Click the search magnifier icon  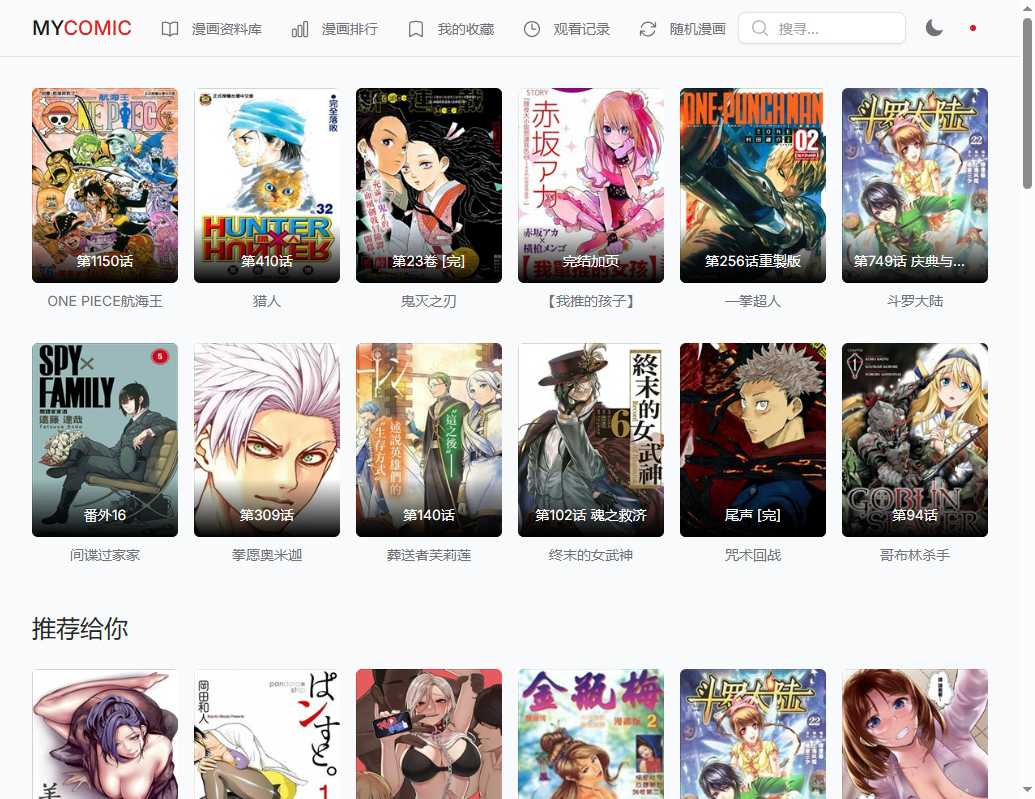coord(759,28)
